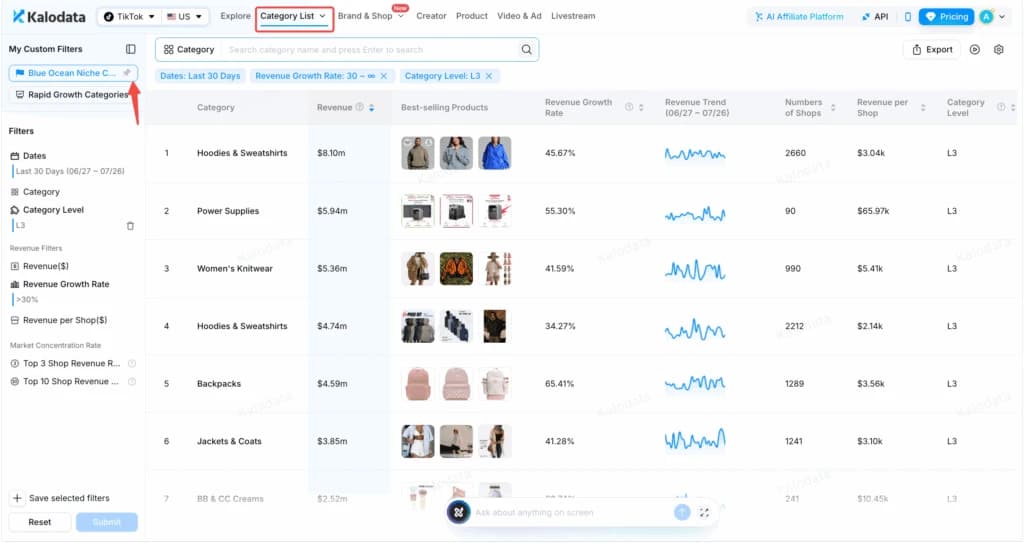Click the Reset filters button
Viewport: 1024px width, 543px height.
point(40,522)
